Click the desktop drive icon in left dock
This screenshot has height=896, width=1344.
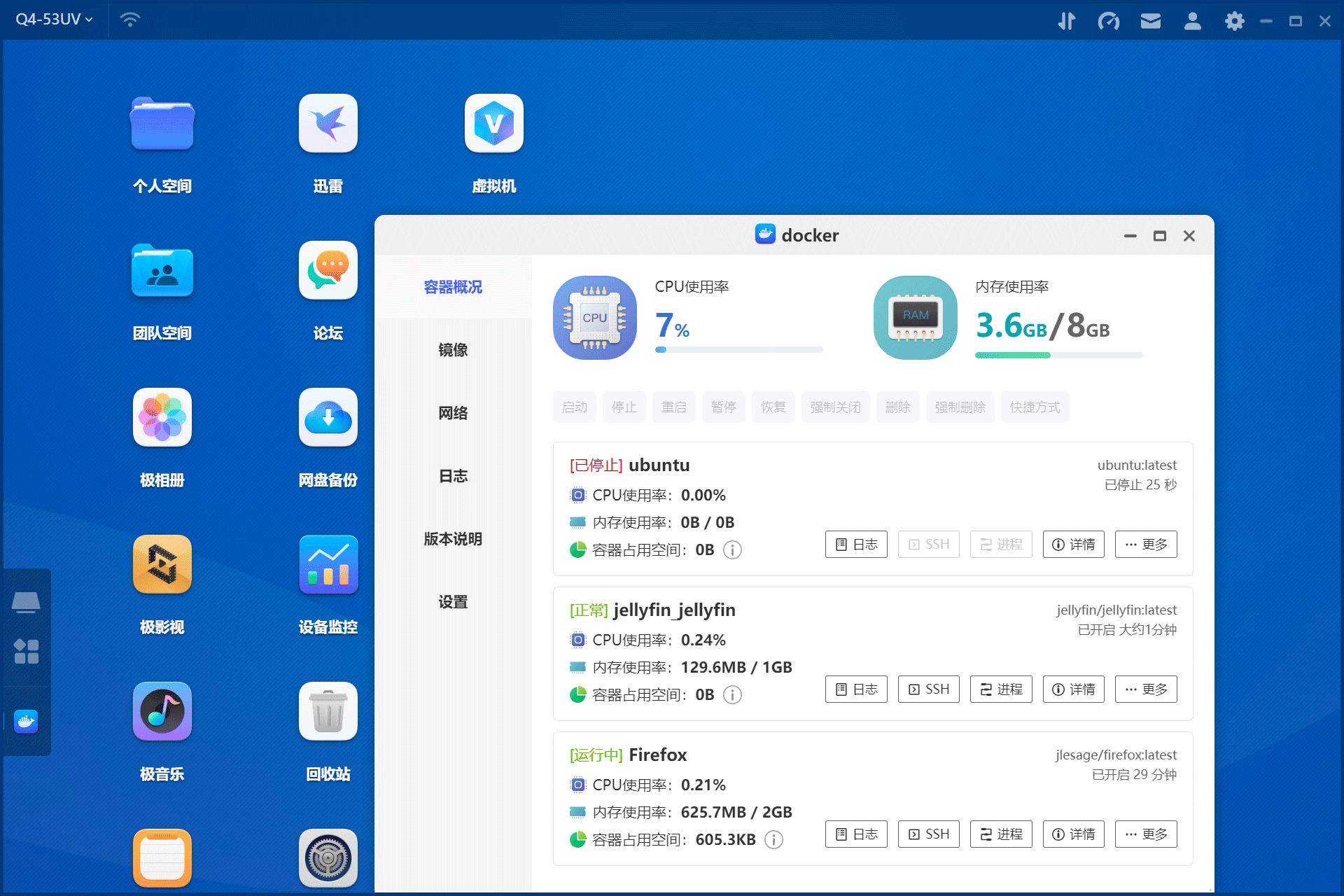[26, 602]
